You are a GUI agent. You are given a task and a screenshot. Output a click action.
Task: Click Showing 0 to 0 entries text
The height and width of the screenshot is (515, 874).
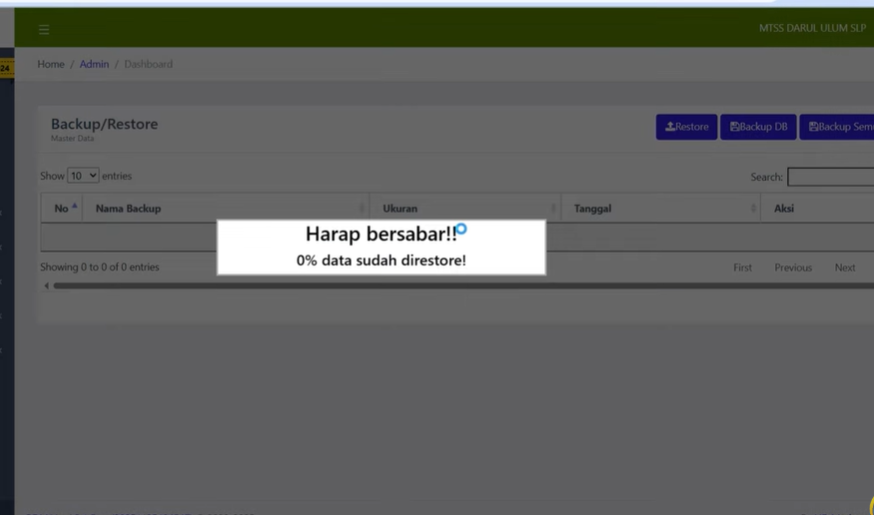click(100, 267)
